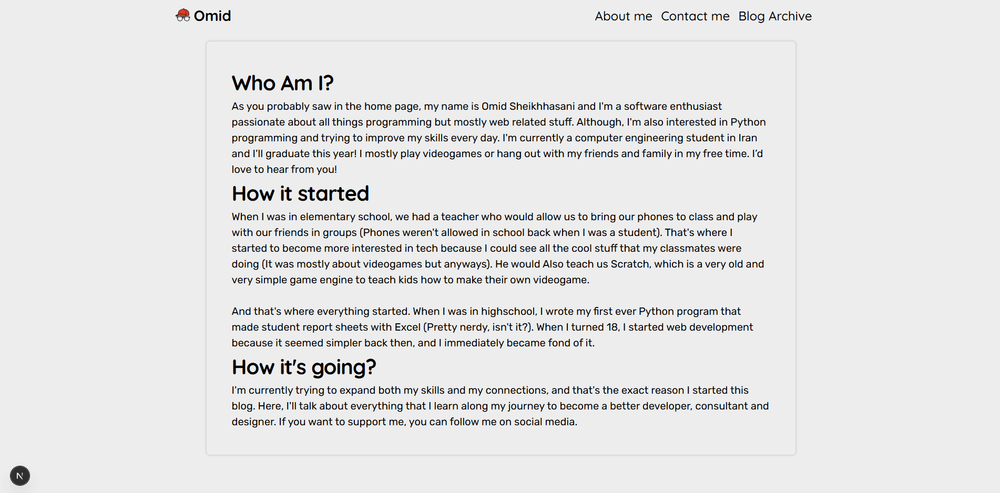Click the paragraph starting And that's where everything
Viewport: 1000px width, 493px height.
pos(492,327)
